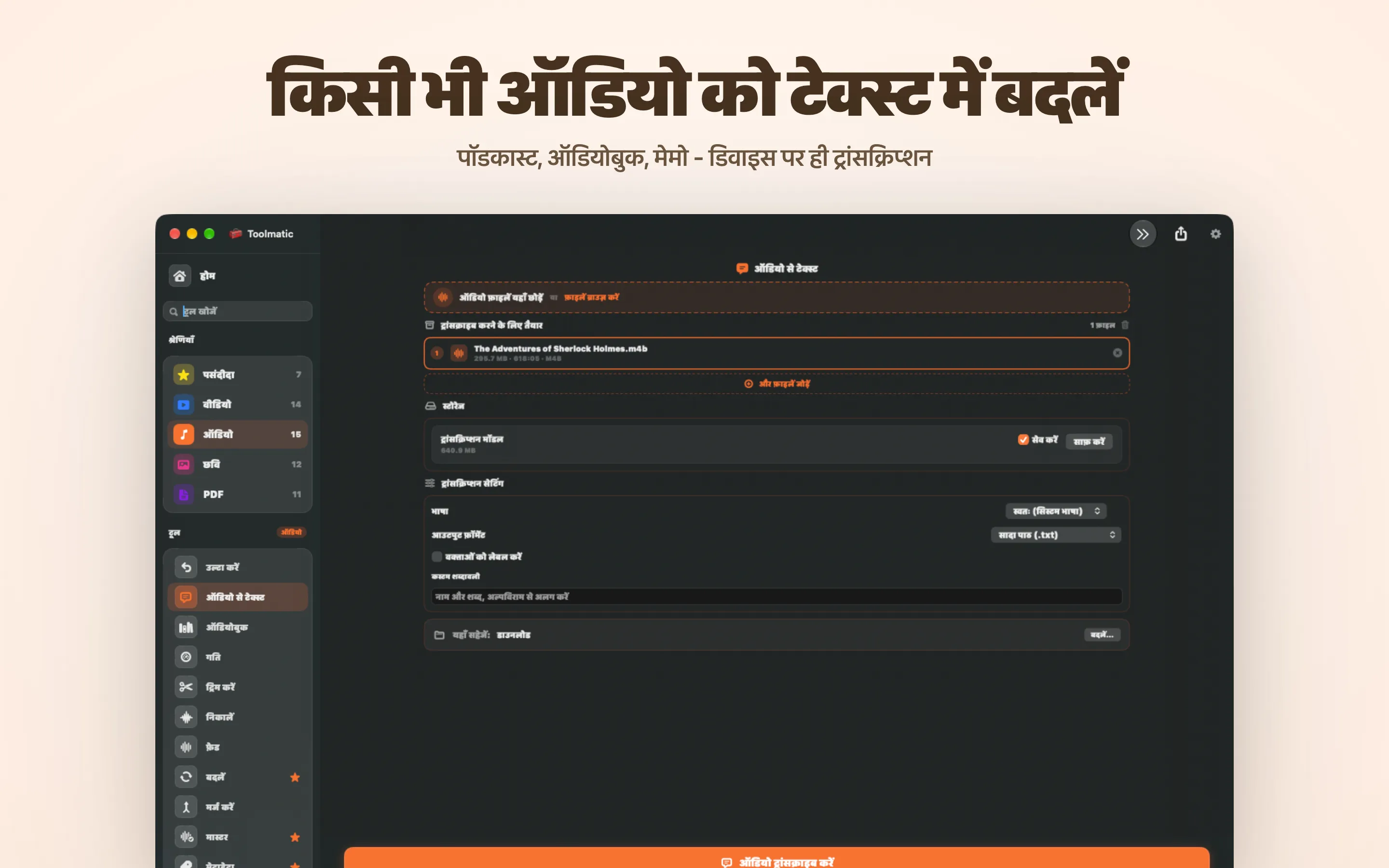Open the Fade (फ़ेड) tool

click(238, 747)
